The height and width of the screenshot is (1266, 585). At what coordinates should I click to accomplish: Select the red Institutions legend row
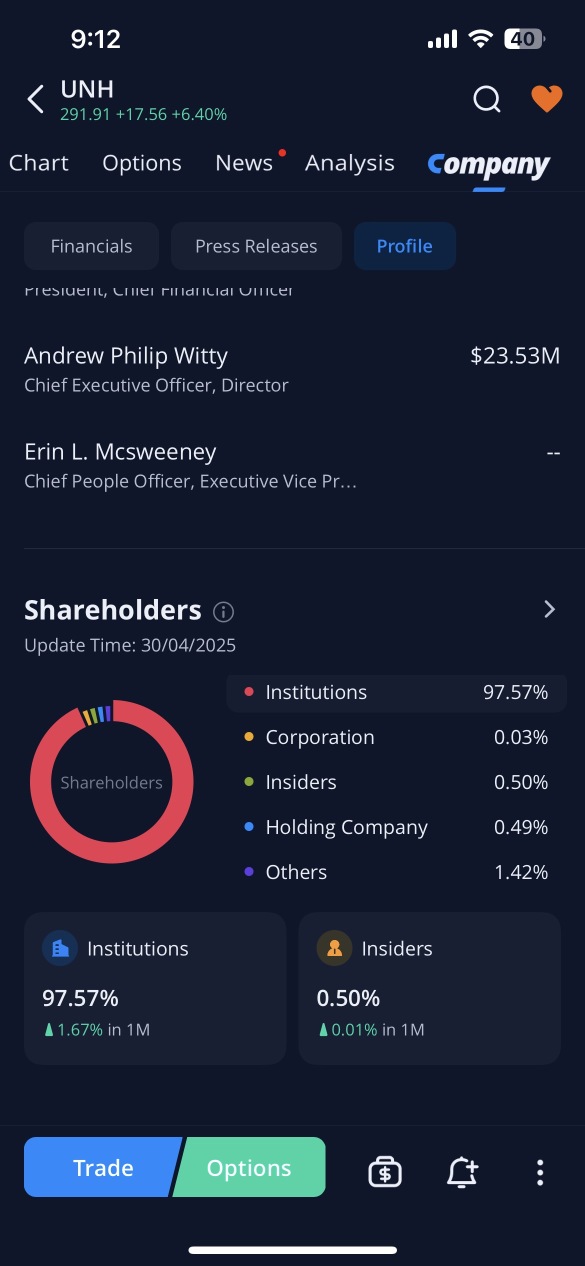click(396, 692)
